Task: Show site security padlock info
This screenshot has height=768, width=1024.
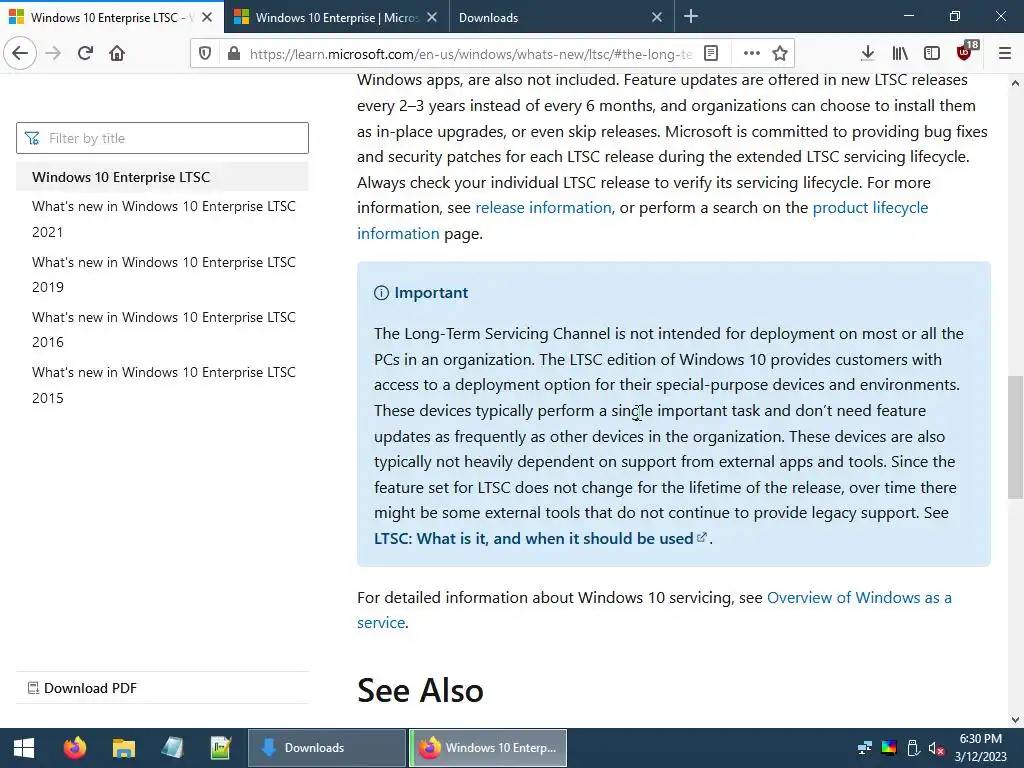Action: (x=234, y=54)
